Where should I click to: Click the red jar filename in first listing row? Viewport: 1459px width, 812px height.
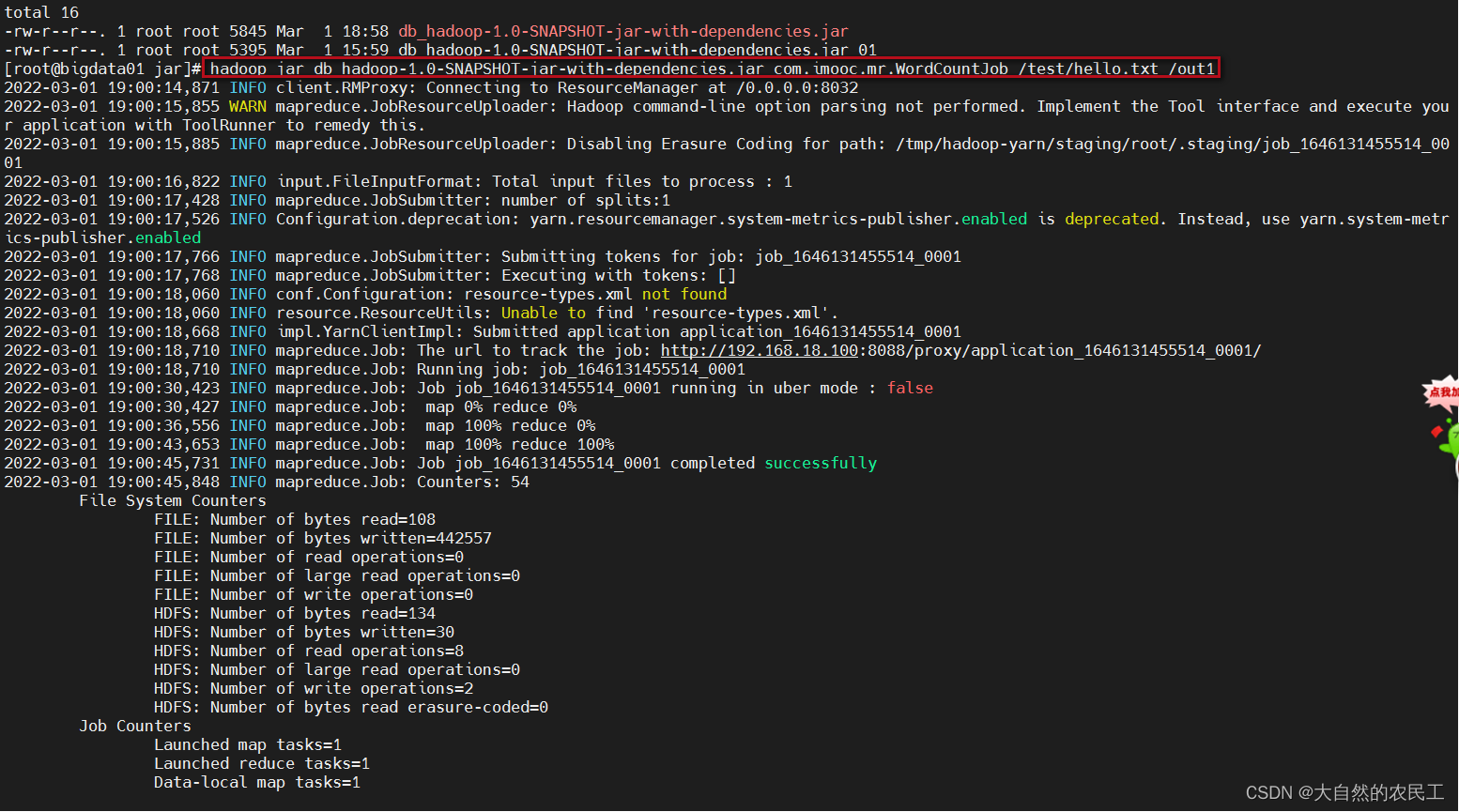(623, 31)
